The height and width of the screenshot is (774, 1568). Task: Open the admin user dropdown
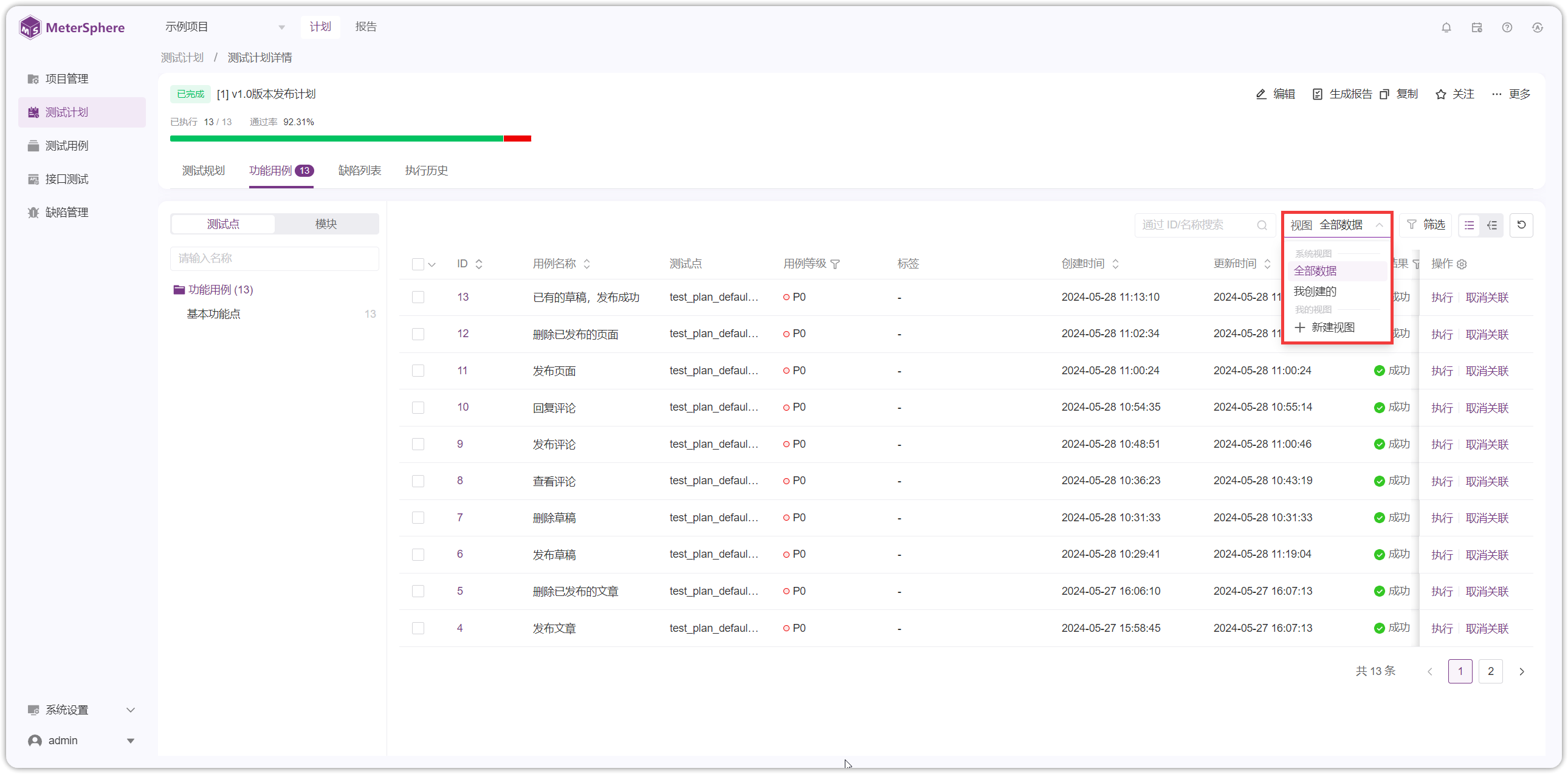tap(81, 740)
